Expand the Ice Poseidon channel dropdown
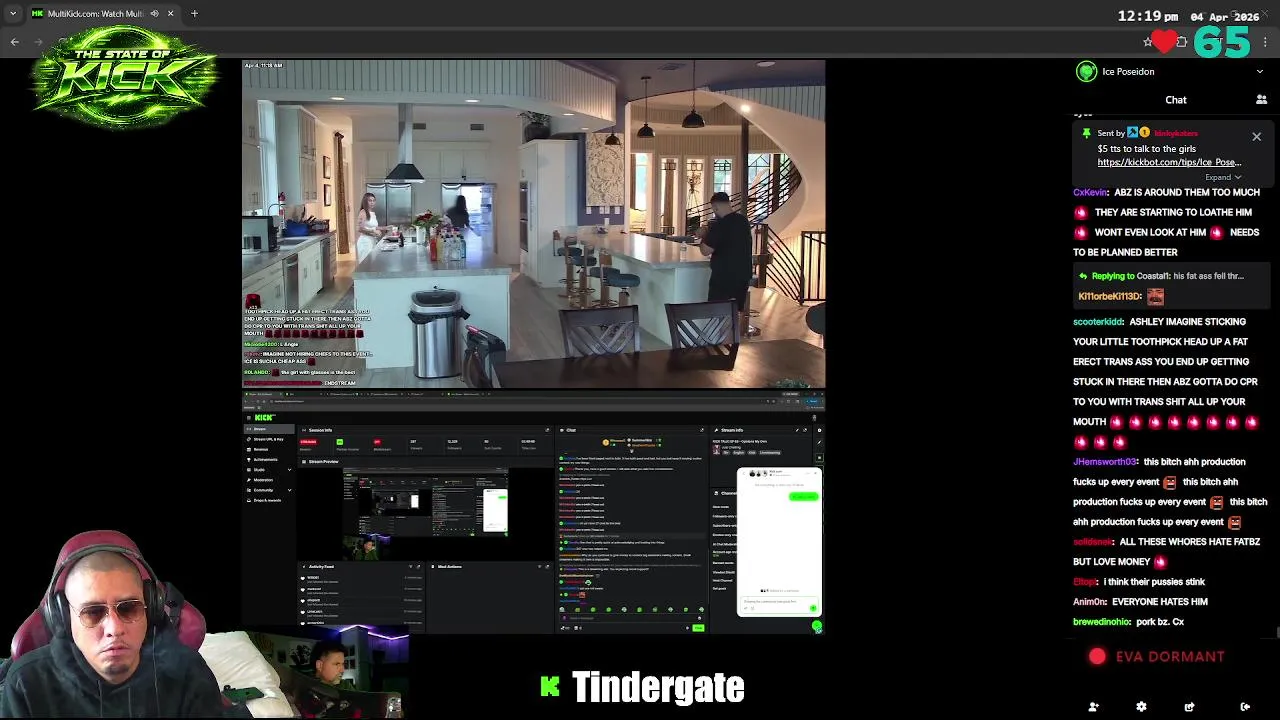The height and width of the screenshot is (720, 1280). (x=1259, y=72)
